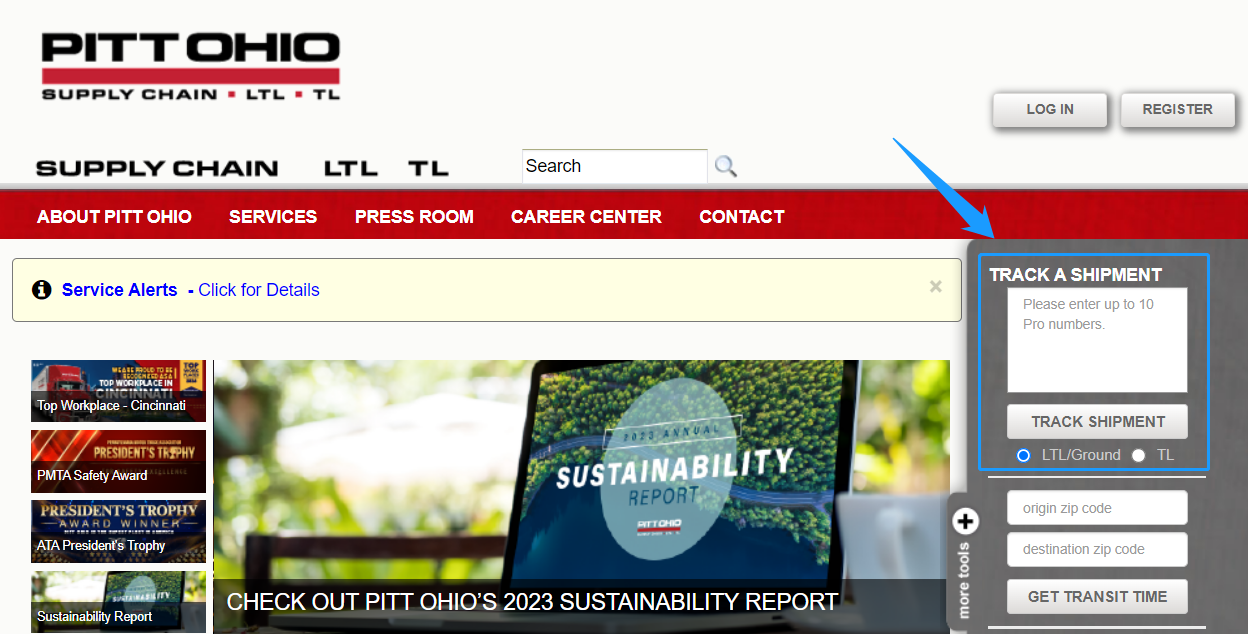The width and height of the screenshot is (1248, 634).
Task: Click the Log In button
Action: (x=1049, y=110)
